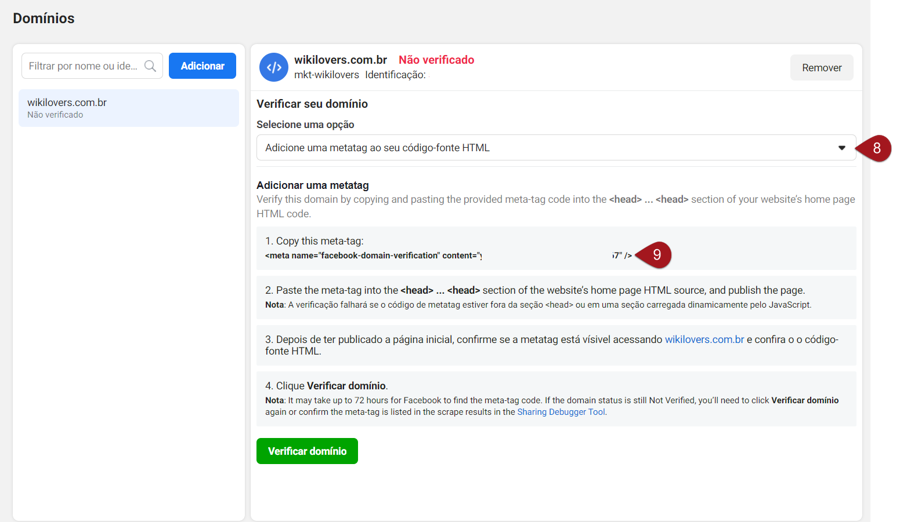
Task: Click the Domínios page heading
Action: (x=43, y=18)
